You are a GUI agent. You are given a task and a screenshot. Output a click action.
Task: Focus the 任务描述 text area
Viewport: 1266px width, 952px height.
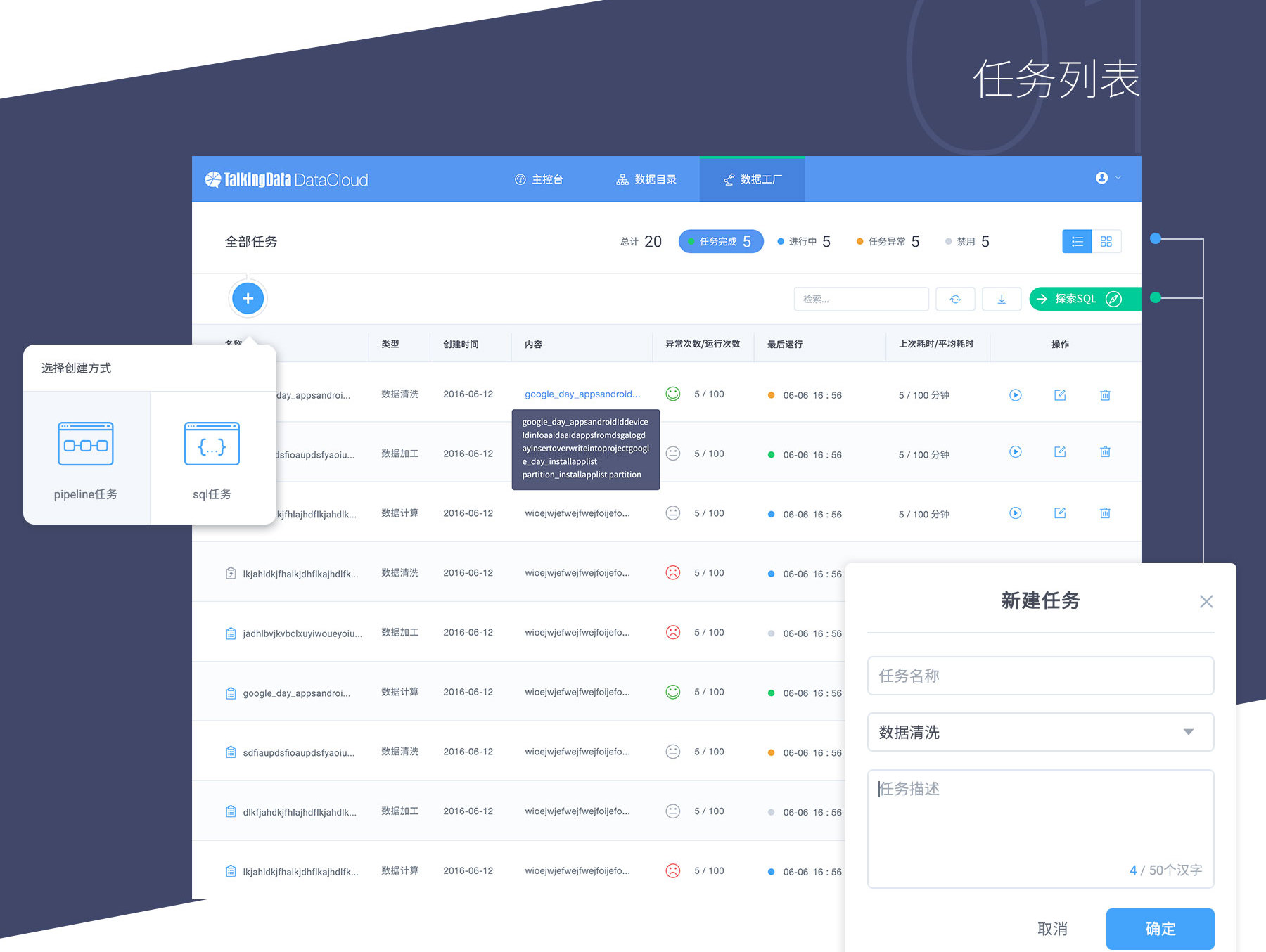(x=1040, y=828)
